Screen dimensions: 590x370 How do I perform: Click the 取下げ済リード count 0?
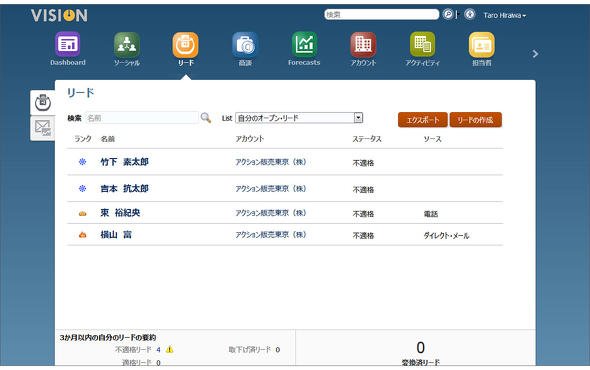(277, 350)
